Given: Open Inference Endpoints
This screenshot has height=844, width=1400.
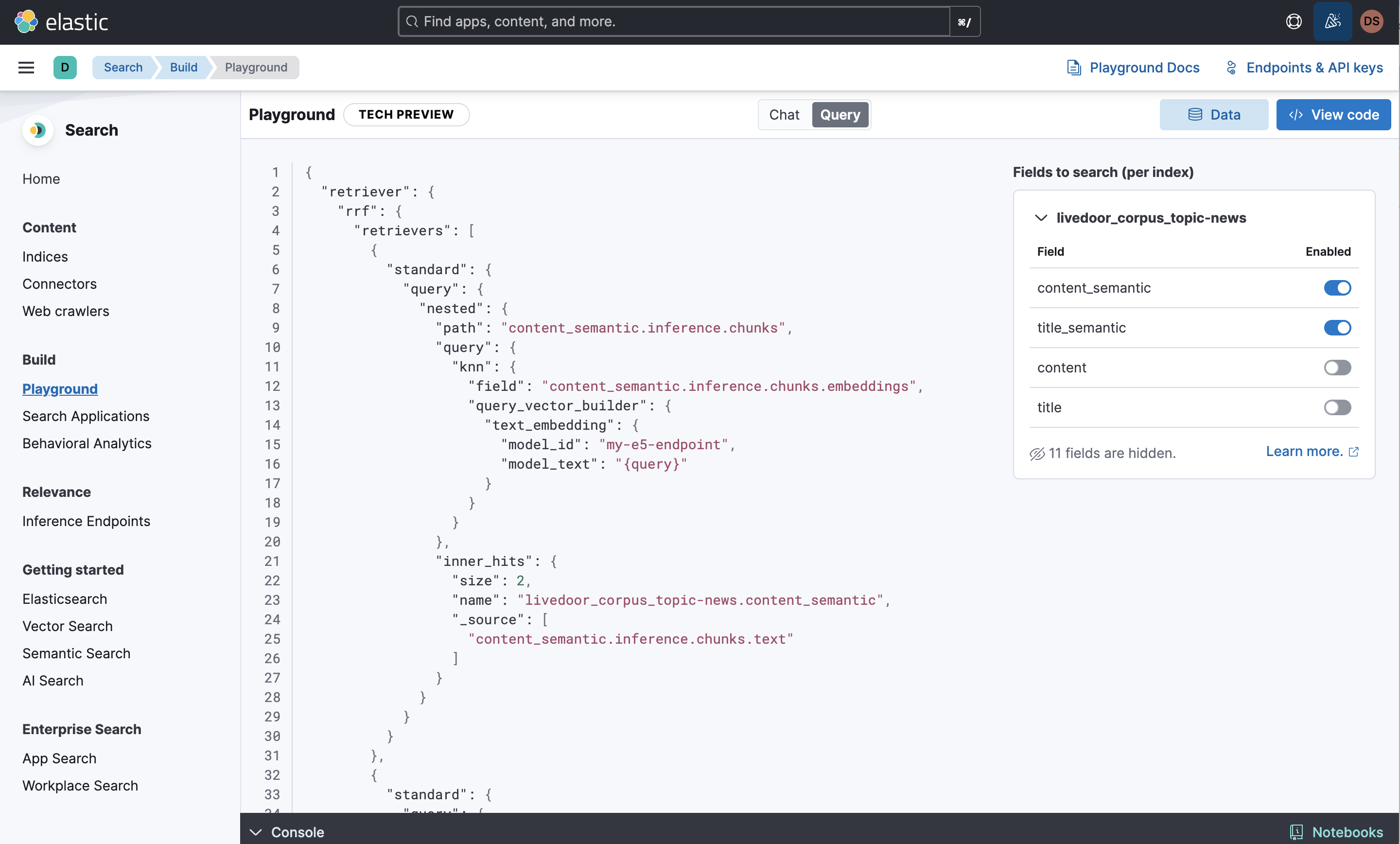Looking at the screenshot, I should [x=87, y=521].
